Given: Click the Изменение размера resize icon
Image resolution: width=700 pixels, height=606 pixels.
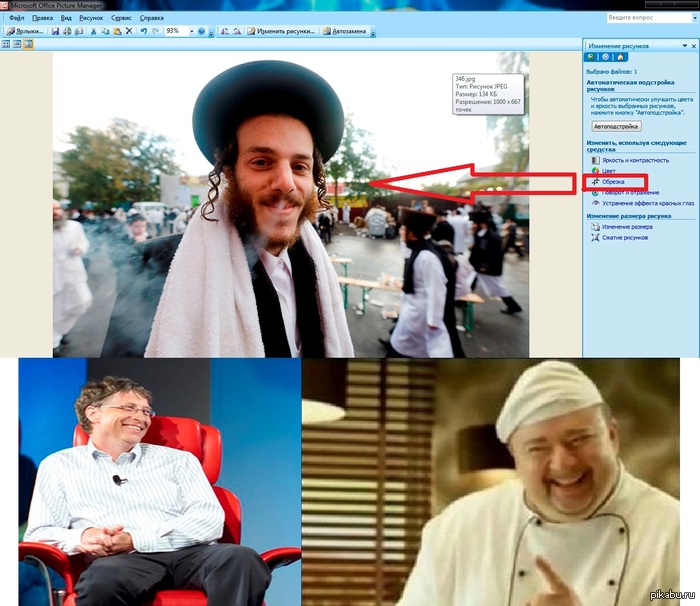Looking at the screenshot, I should tap(595, 227).
